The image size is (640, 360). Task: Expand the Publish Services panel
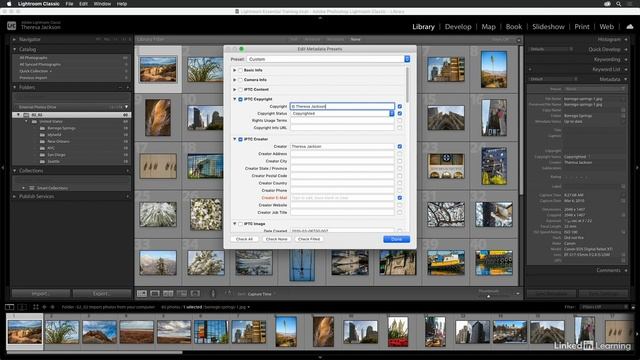pos(14,196)
